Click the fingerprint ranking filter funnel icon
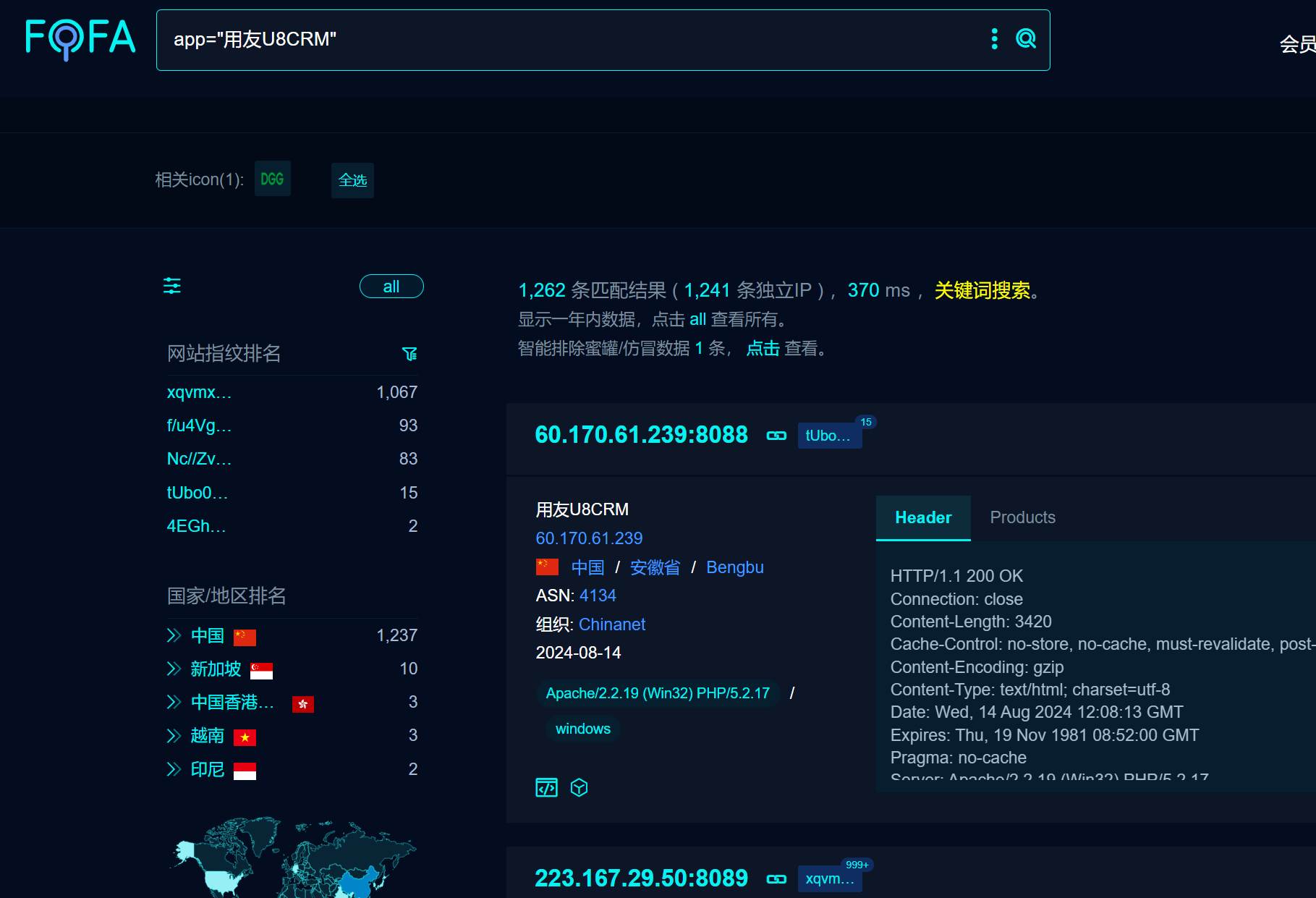 [x=409, y=353]
